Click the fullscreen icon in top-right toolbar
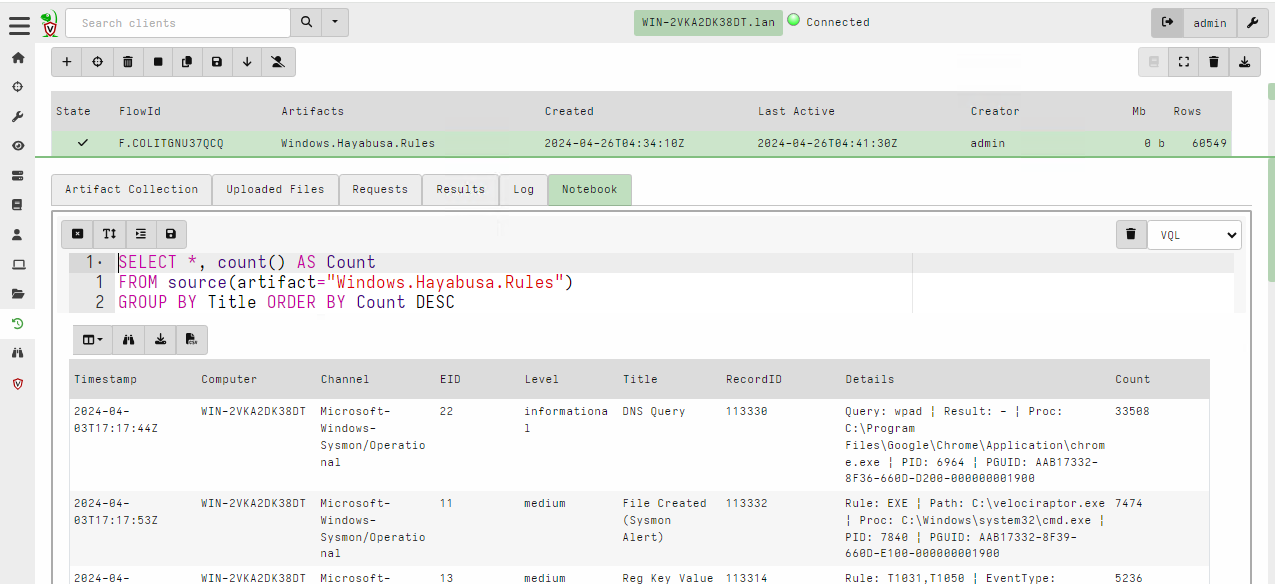Viewport: 1275px width, 584px height. [1184, 62]
